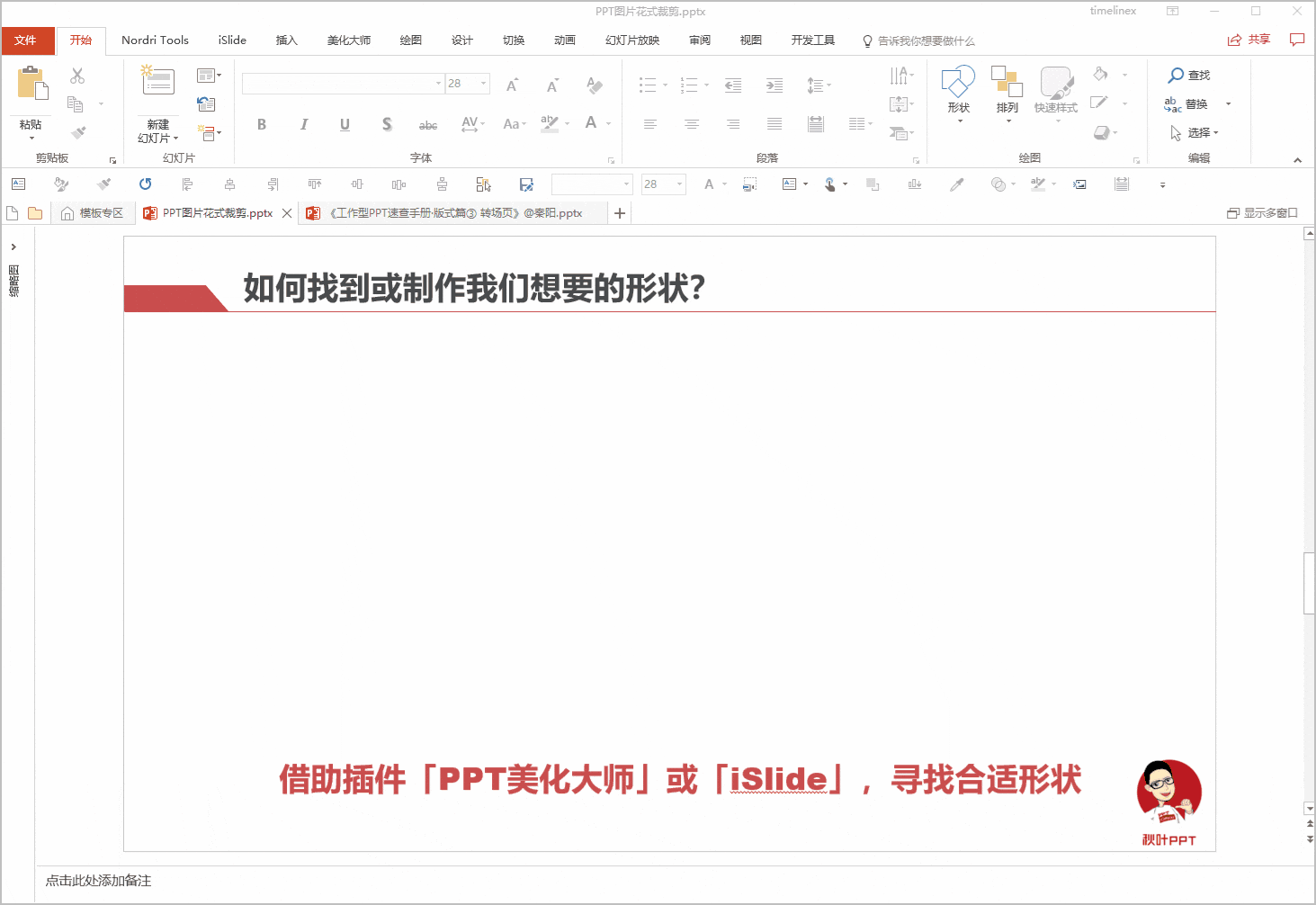Image resolution: width=1316 pixels, height=905 pixels.
Task: Toggle Justify paragraph alignment
Action: coord(774,124)
